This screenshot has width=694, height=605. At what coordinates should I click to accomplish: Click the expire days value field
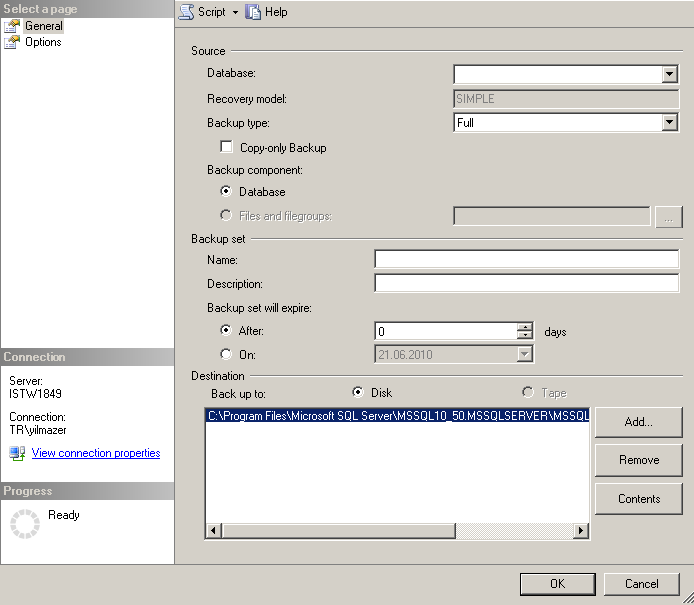[446, 331]
